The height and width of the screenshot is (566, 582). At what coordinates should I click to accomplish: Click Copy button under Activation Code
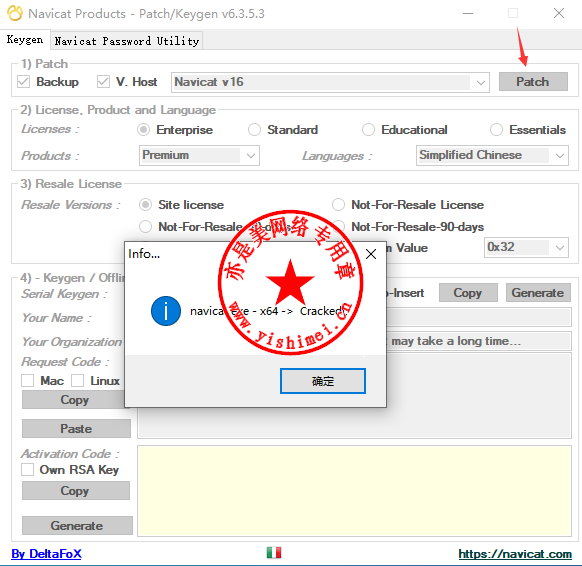coord(76,491)
